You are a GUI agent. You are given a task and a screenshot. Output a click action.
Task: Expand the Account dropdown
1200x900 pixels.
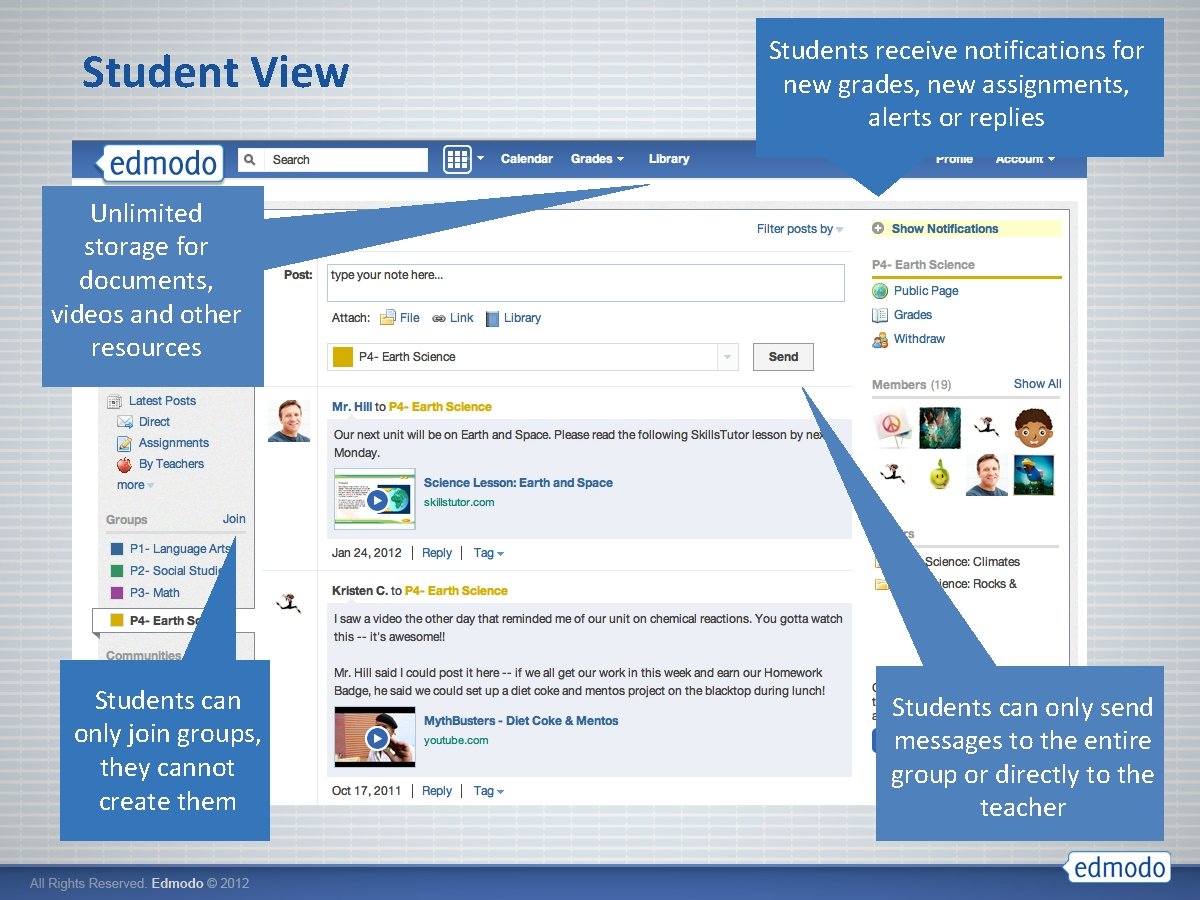(x=1025, y=159)
